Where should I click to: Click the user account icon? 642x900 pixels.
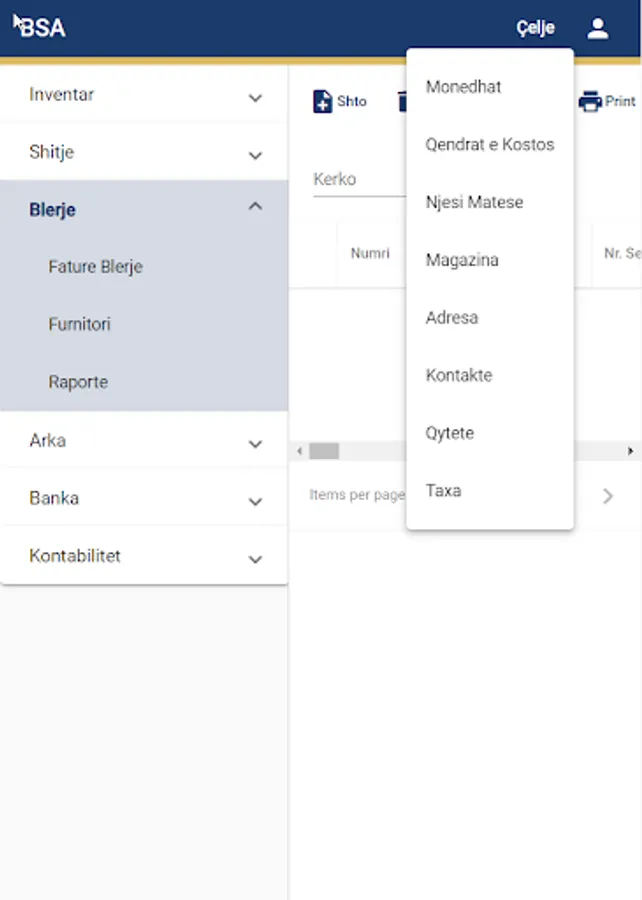click(x=598, y=28)
